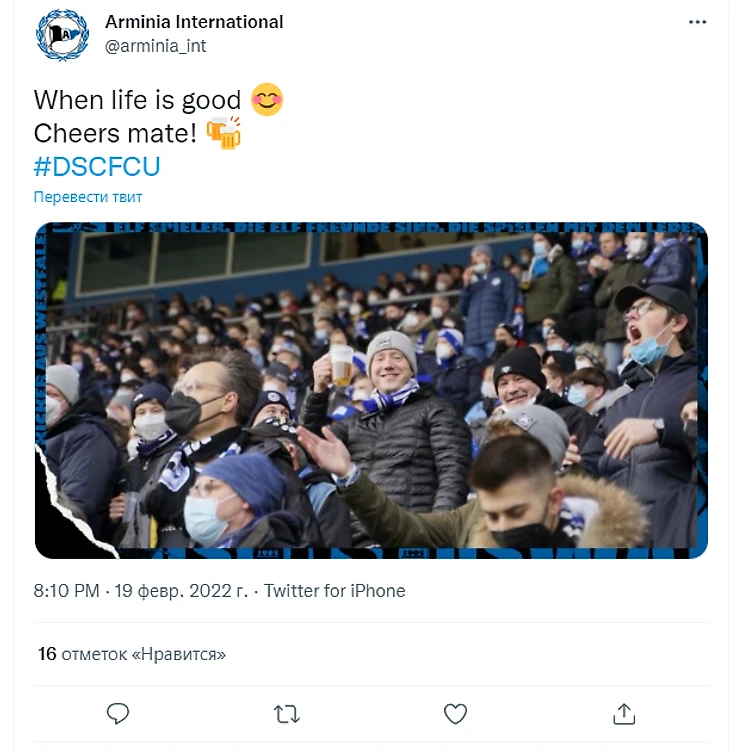View the 16 отметок «Нравится» list

click(132, 654)
